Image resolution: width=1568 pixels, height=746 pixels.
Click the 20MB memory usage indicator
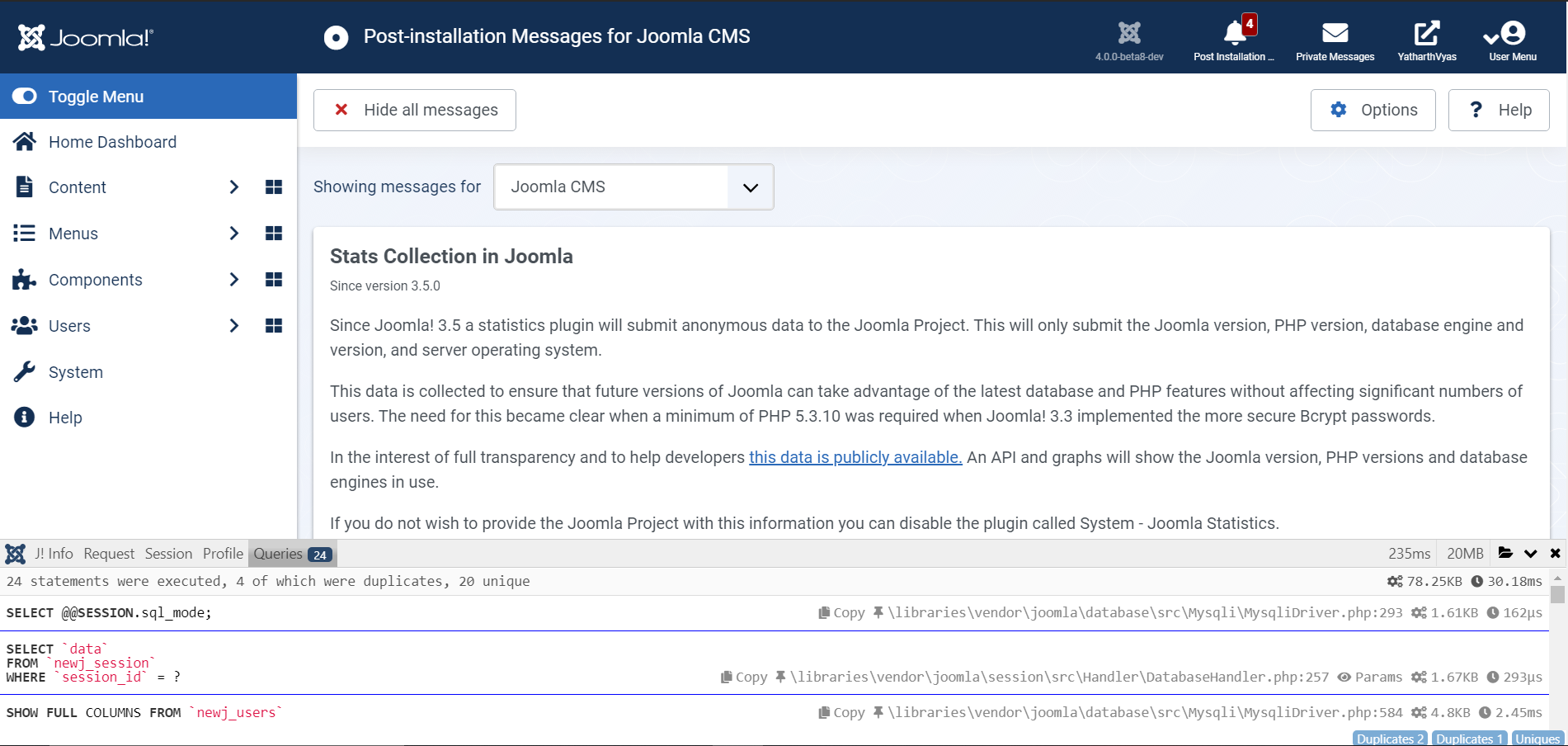(x=1465, y=554)
